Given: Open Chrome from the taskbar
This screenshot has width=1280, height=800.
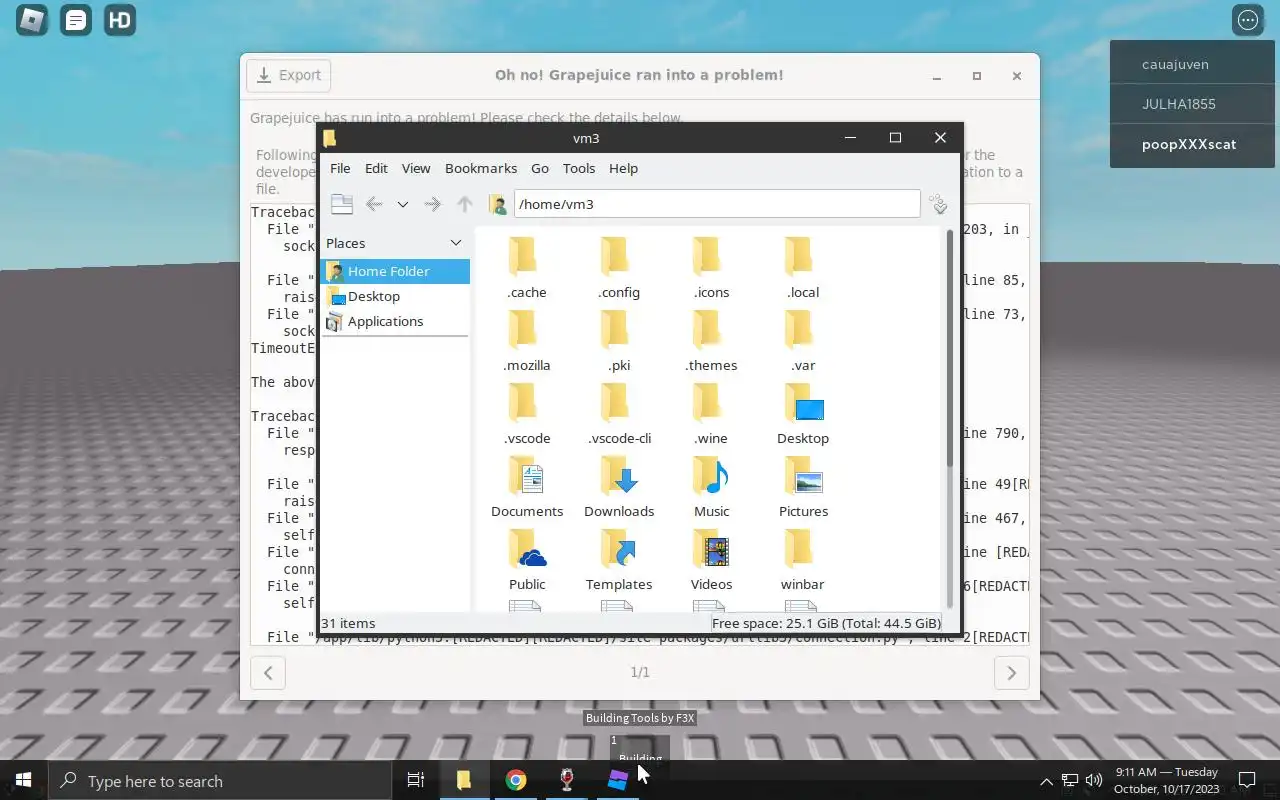Looking at the screenshot, I should (516, 781).
